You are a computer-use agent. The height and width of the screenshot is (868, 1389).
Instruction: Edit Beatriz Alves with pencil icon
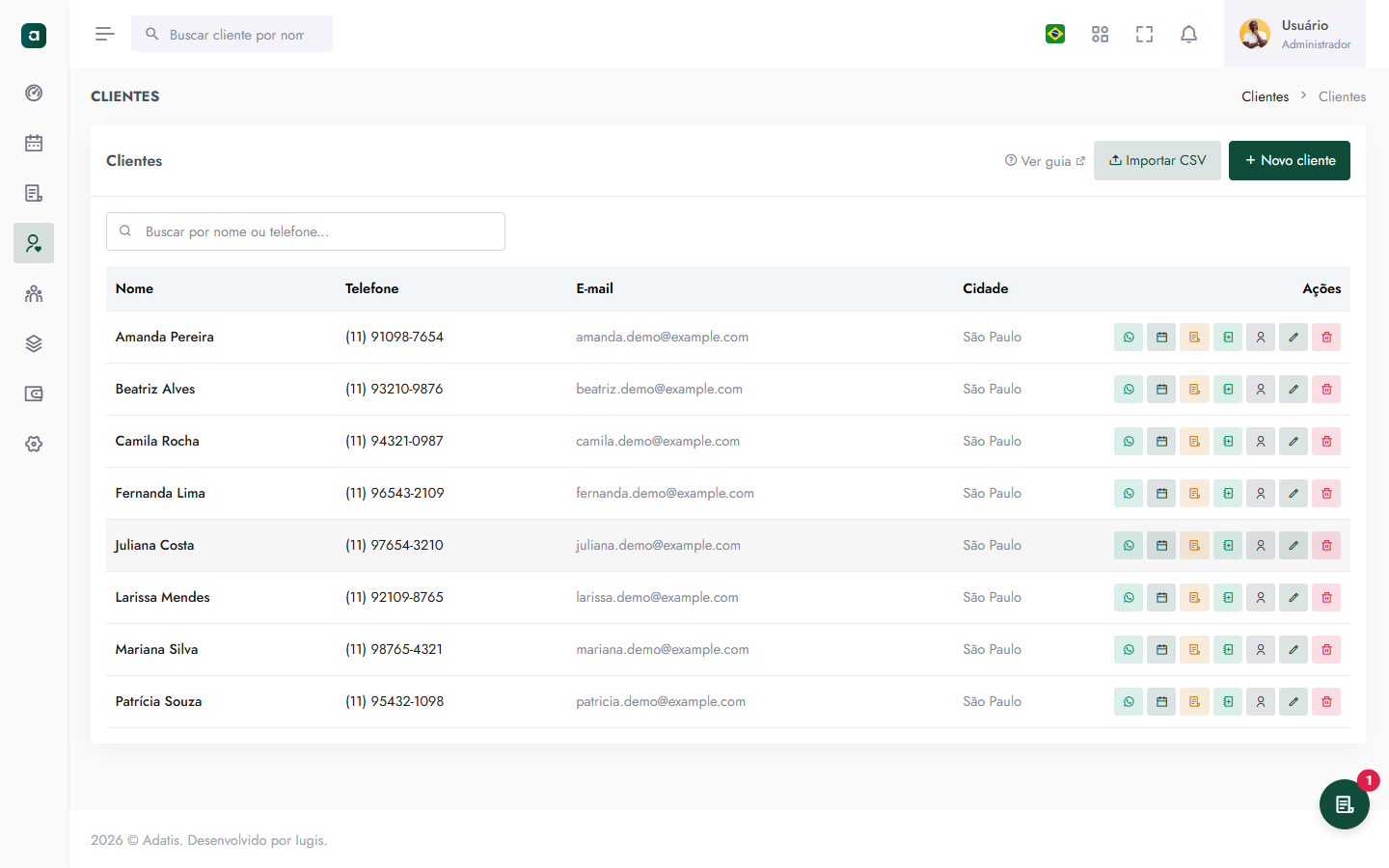(1294, 390)
